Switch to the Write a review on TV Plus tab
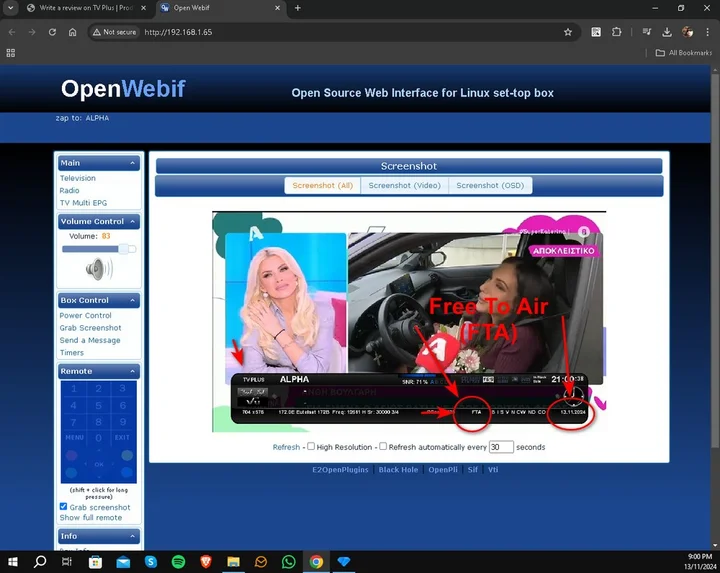The width and height of the screenshot is (720, 573). pyautogui.click(x=85, y=8)
